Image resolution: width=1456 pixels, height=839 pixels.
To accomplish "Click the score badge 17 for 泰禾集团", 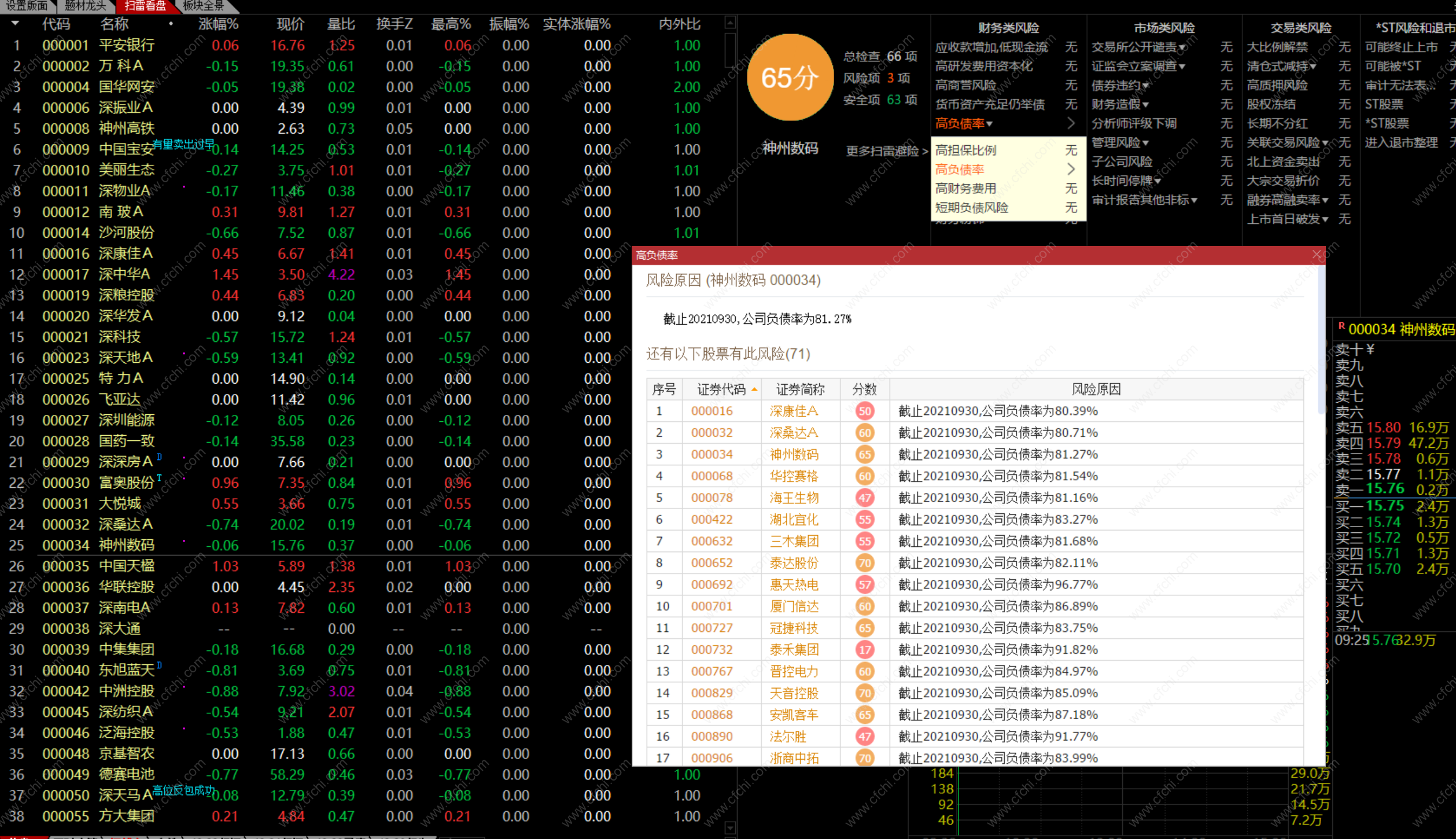I will [864, 650].
